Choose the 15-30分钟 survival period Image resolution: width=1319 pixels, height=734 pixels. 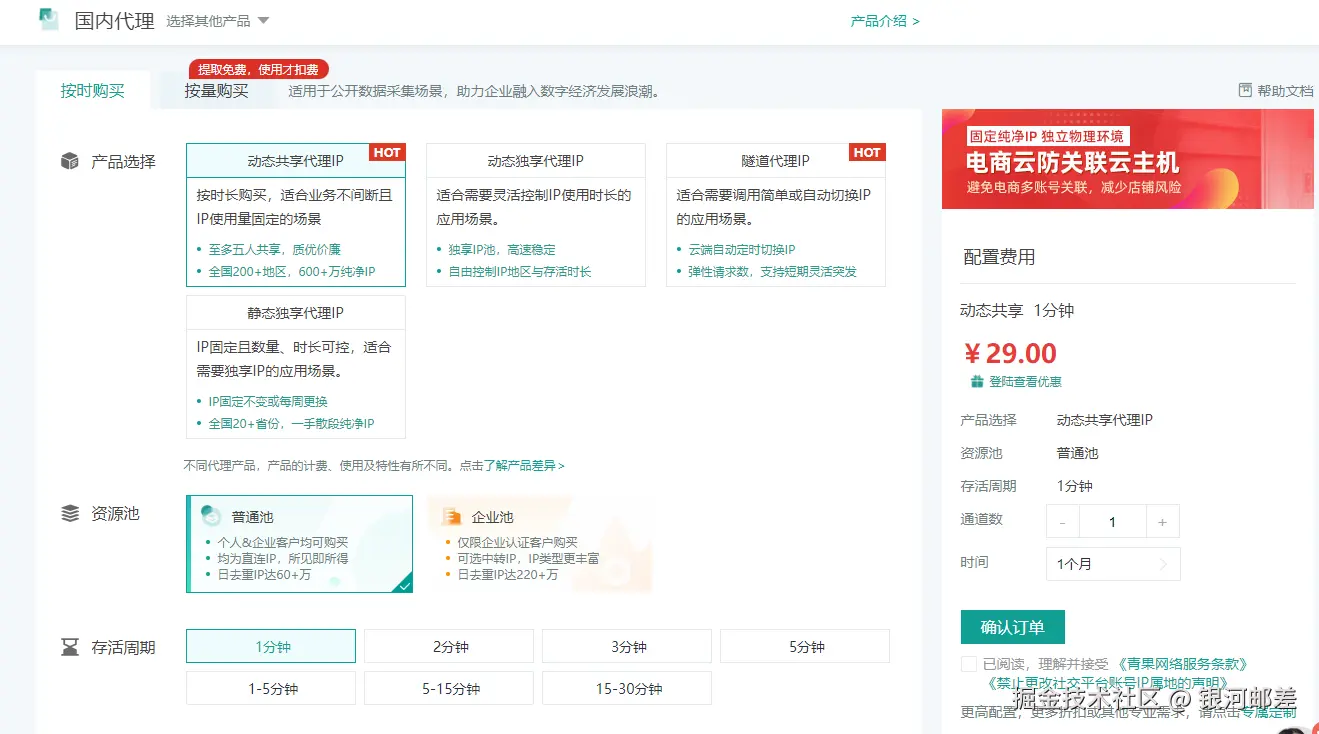pos(627,688)
